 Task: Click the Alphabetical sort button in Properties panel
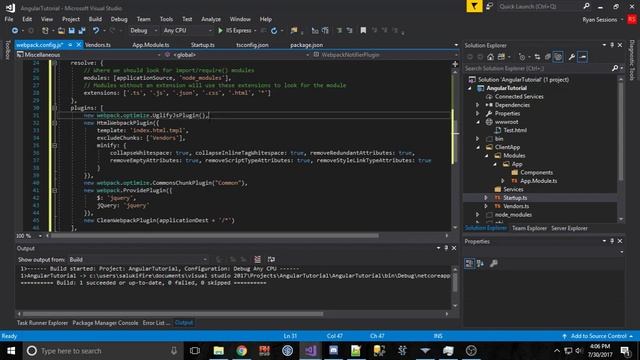[x=480, y=264]
